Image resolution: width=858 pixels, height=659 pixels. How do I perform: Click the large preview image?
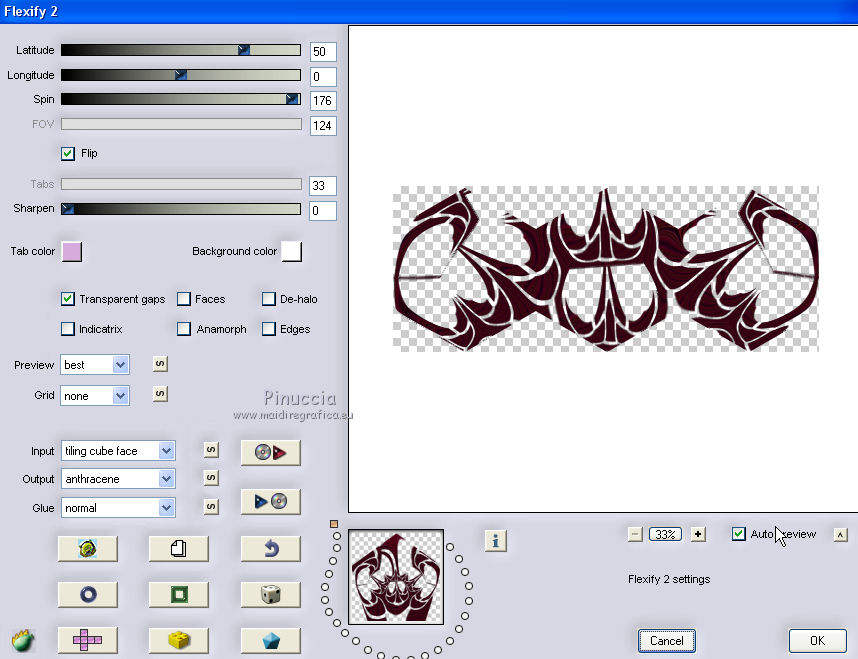(x=606, y=269)
